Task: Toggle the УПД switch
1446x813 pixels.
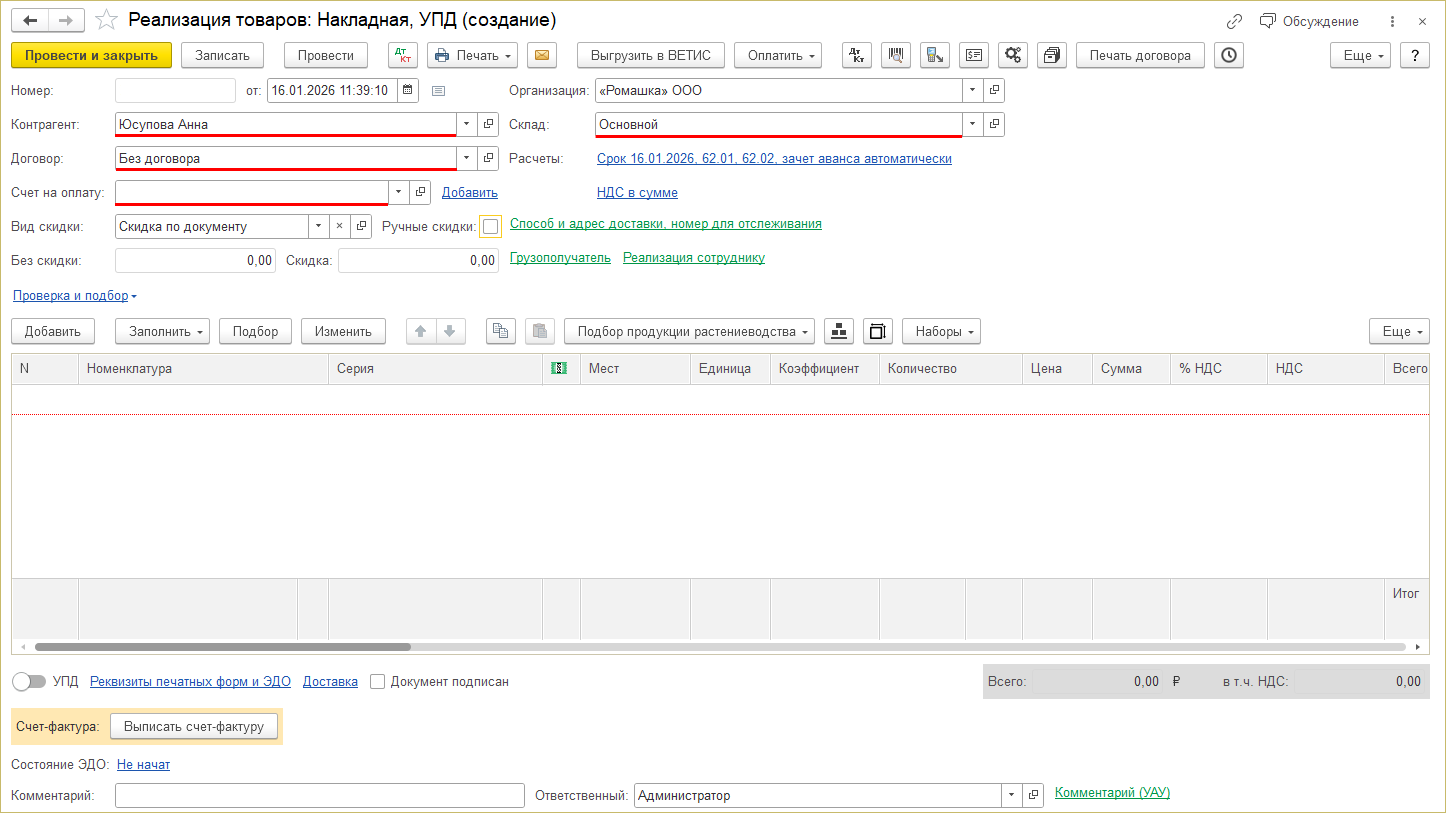Action: 29,682
